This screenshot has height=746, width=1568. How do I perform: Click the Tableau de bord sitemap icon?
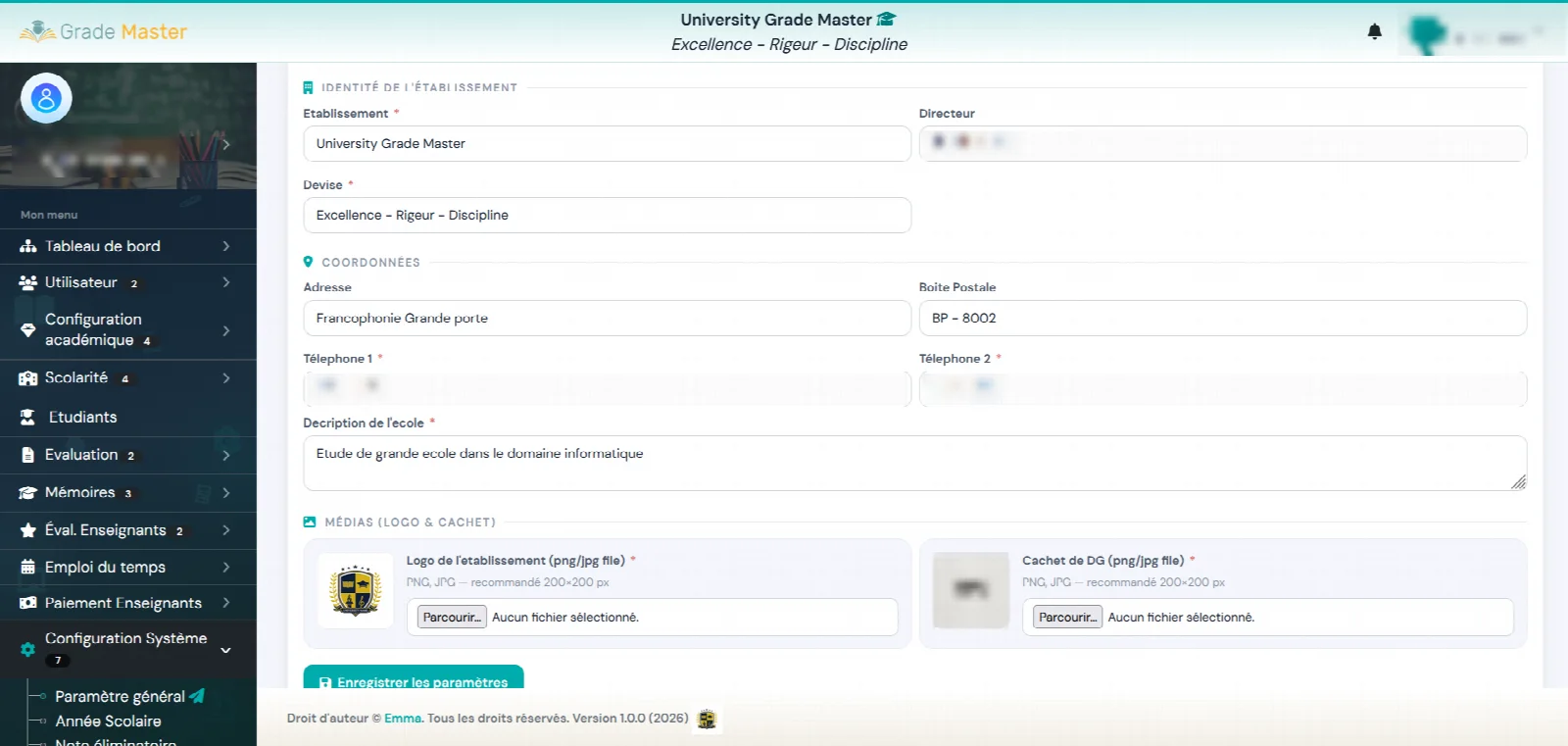coord(28,247)
